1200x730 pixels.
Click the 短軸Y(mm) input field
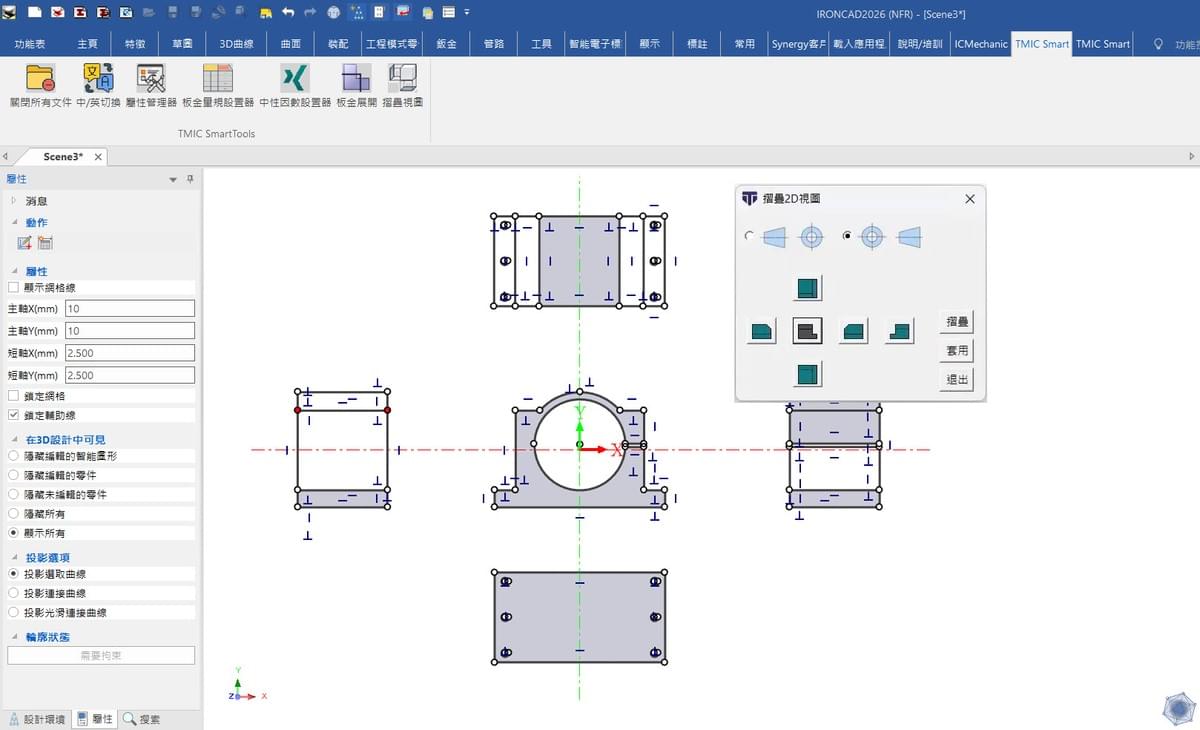coord(130,375)
